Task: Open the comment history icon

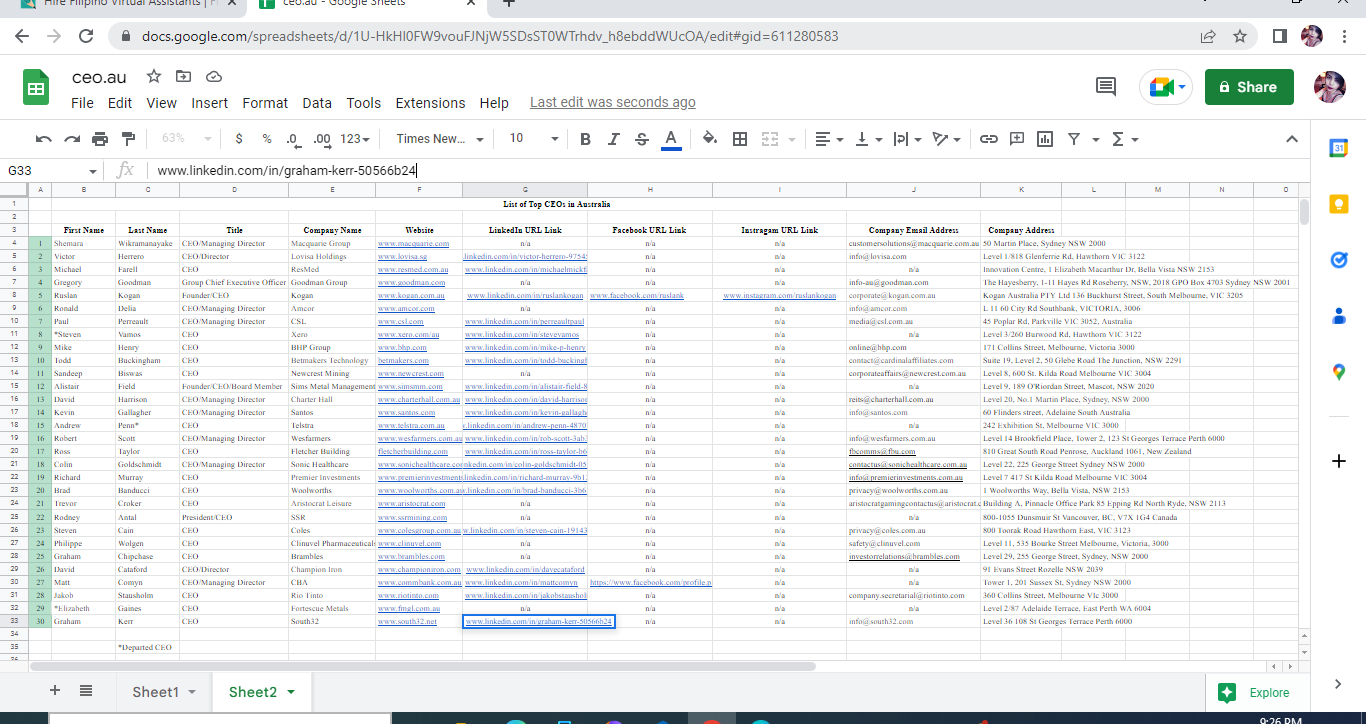Action: (1106, 87)
